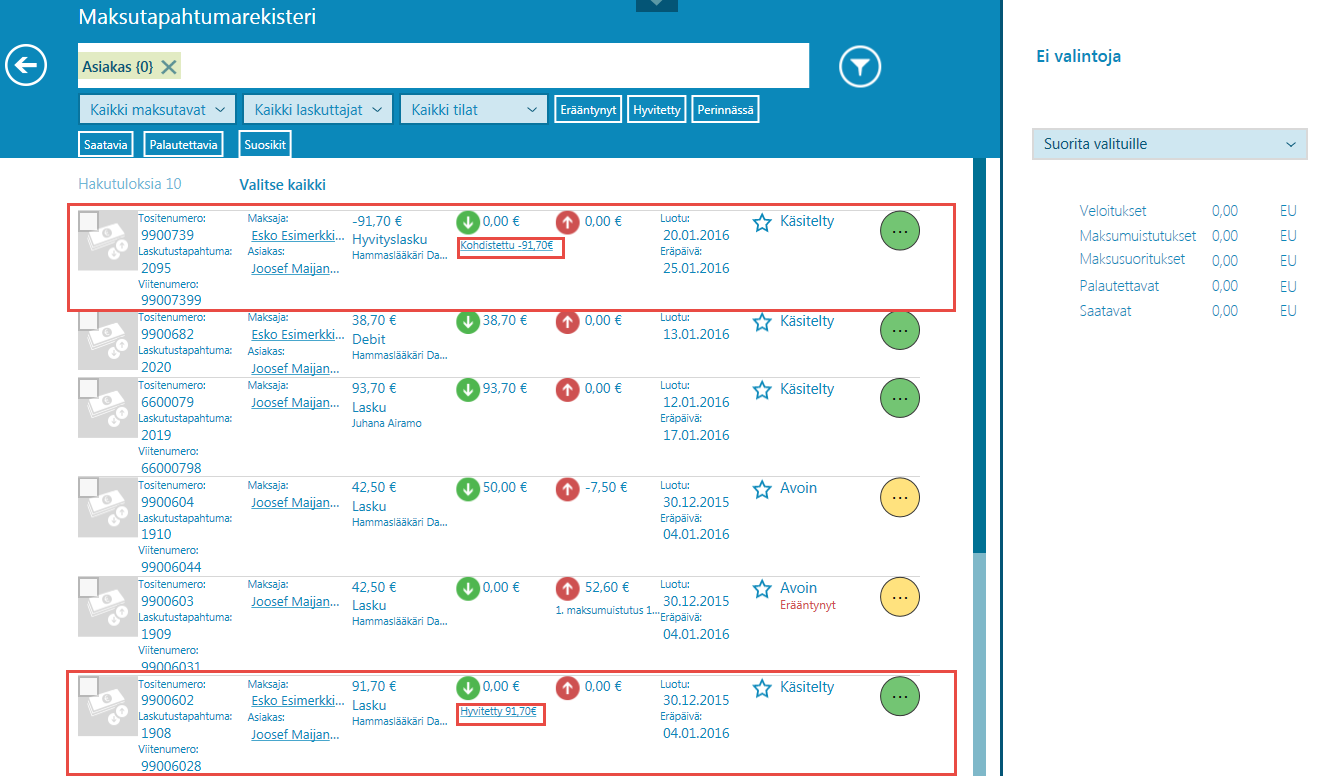Open the Kaikki laskuttajat dropdown
Screen dimensions: 1317x776
318,109
